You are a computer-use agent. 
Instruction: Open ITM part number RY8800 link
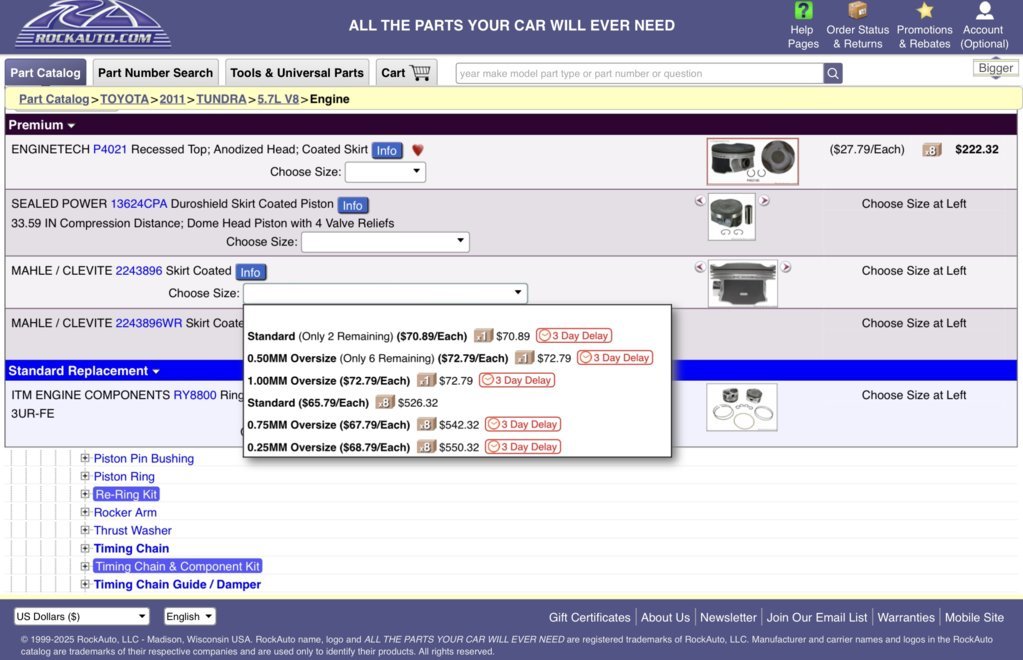[194, 395]
